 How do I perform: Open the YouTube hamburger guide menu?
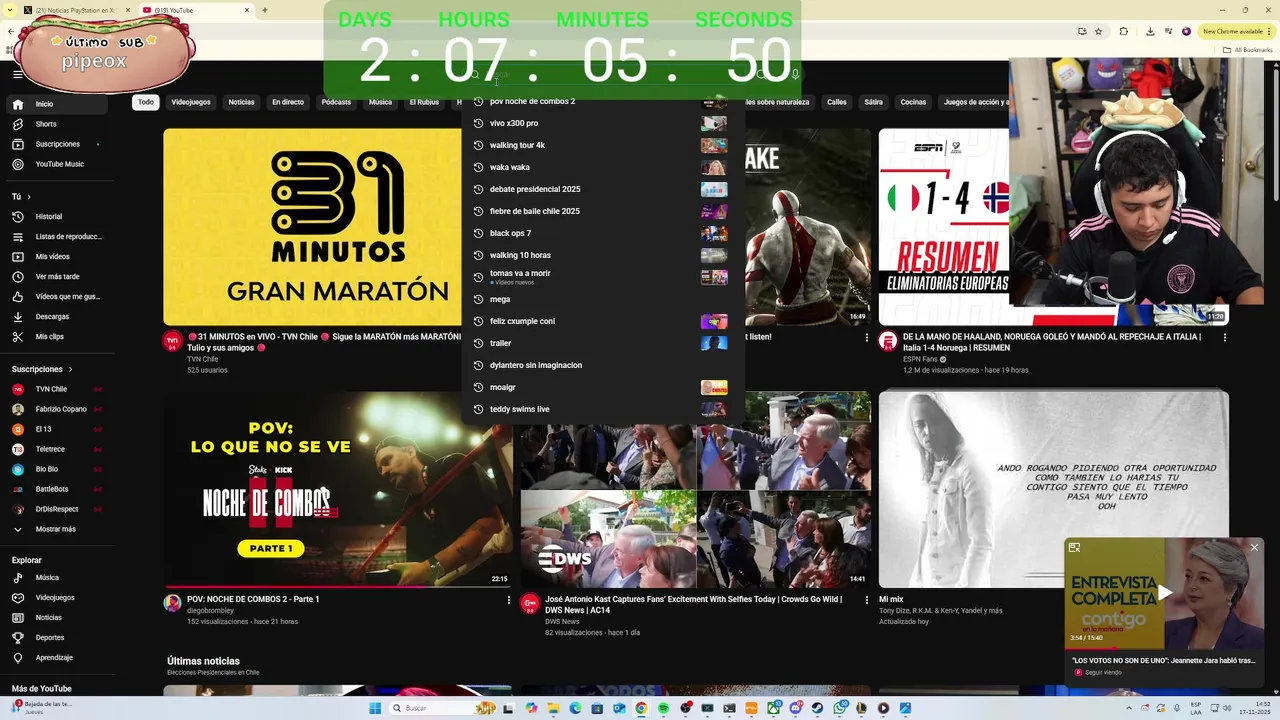click(x=17, y=74)
